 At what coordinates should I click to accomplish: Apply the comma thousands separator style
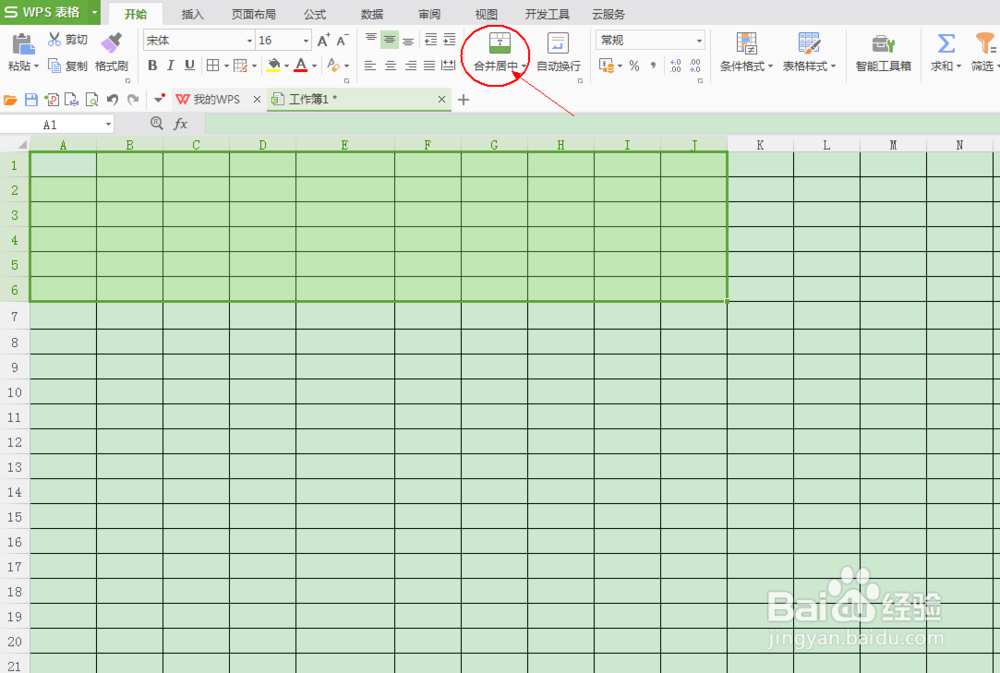[x=653, y=65]
